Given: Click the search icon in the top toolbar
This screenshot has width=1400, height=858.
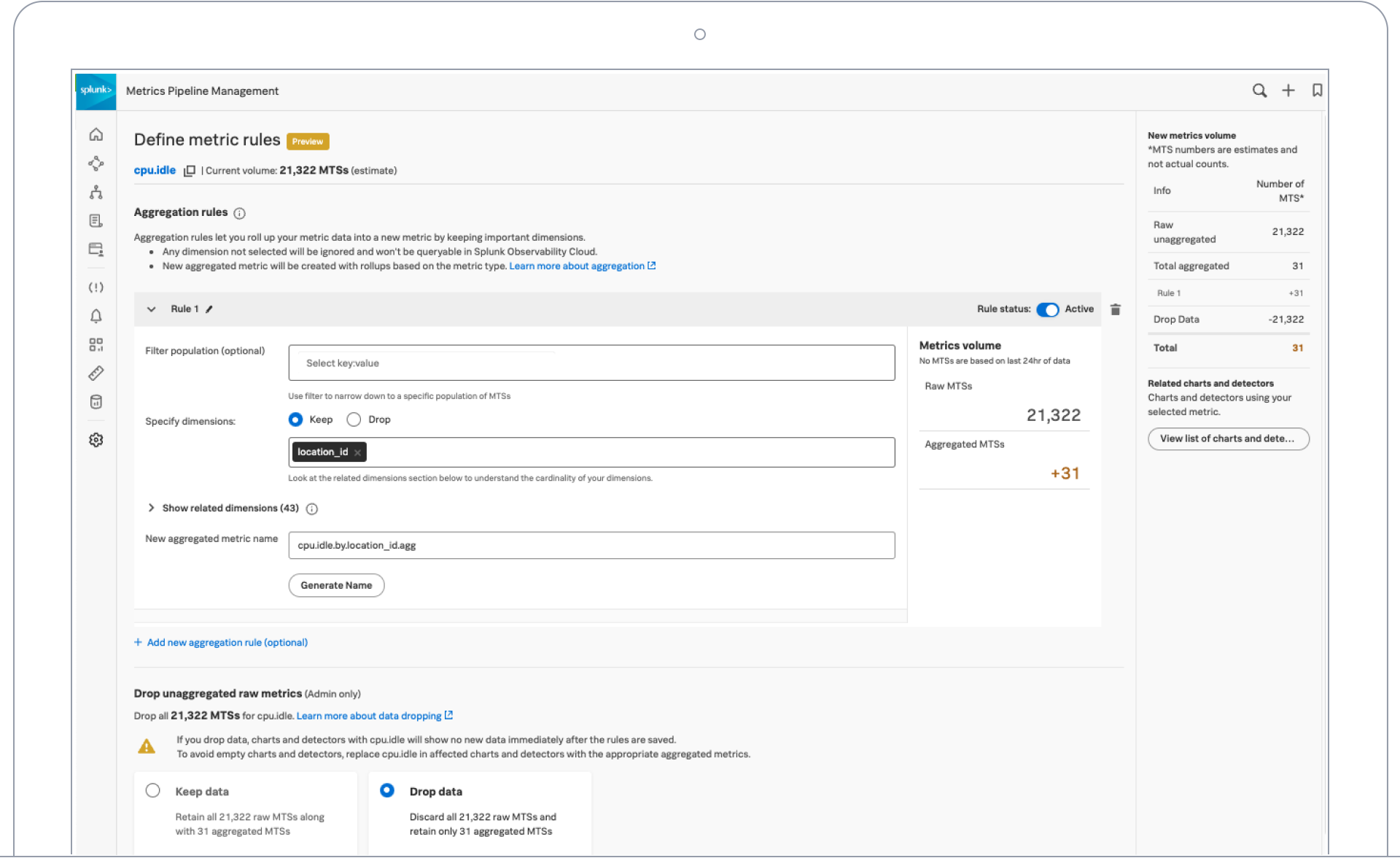Looking at the screenshot, I should [x=1259, y=90].
